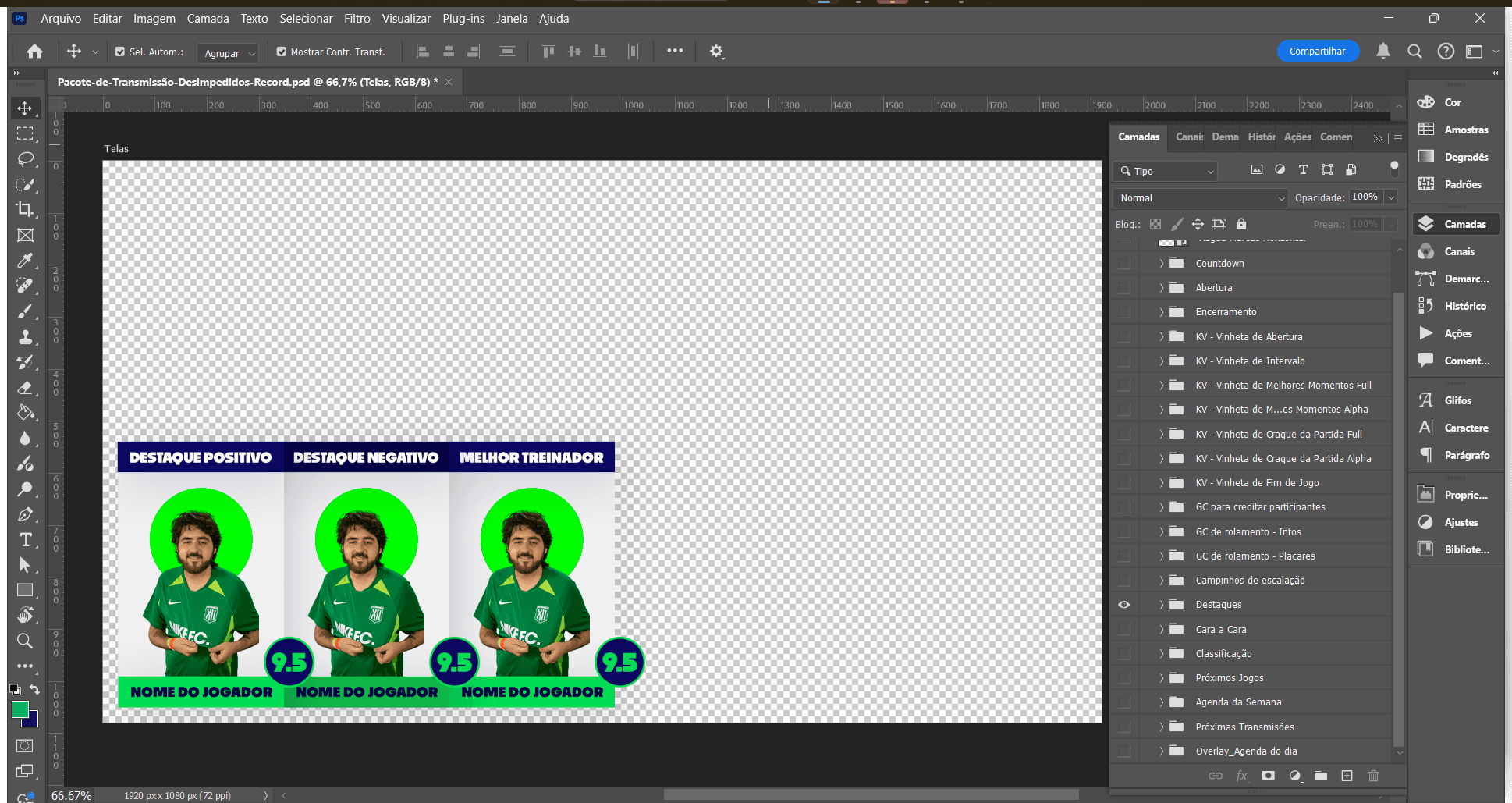Open the Filtro menu
This screenshot has height=803, width=1512.
click(357, 19)
